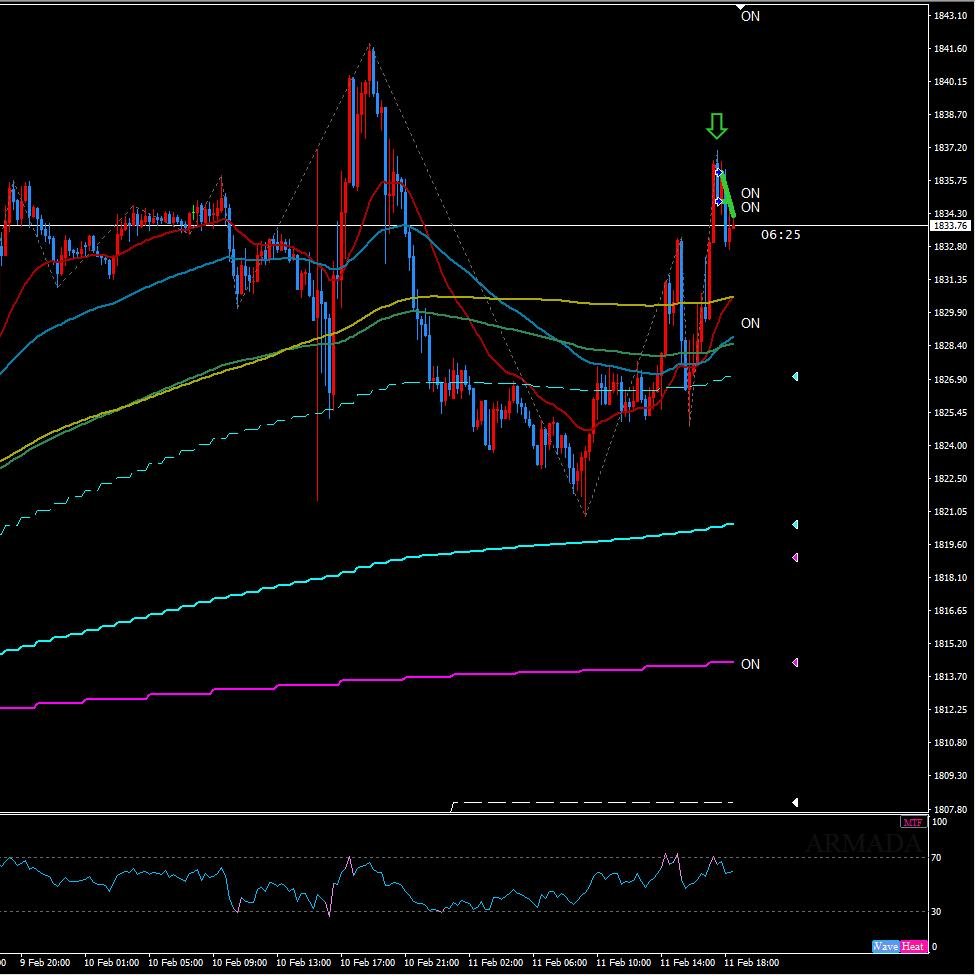Click the chart shift triangle at the top edge
Image resolution: width=976 pixels, height=976 pixels.
[740, 7]
